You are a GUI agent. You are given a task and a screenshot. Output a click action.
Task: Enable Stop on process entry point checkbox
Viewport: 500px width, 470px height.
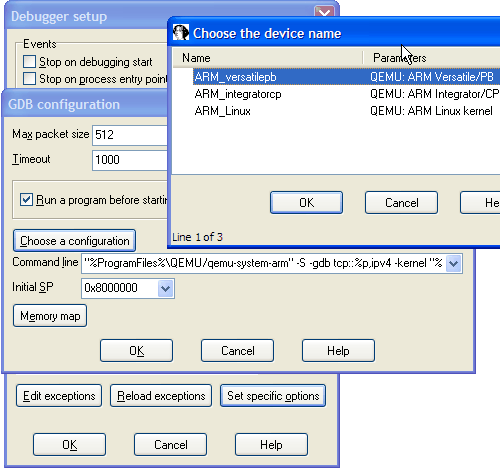pos(29,79)
